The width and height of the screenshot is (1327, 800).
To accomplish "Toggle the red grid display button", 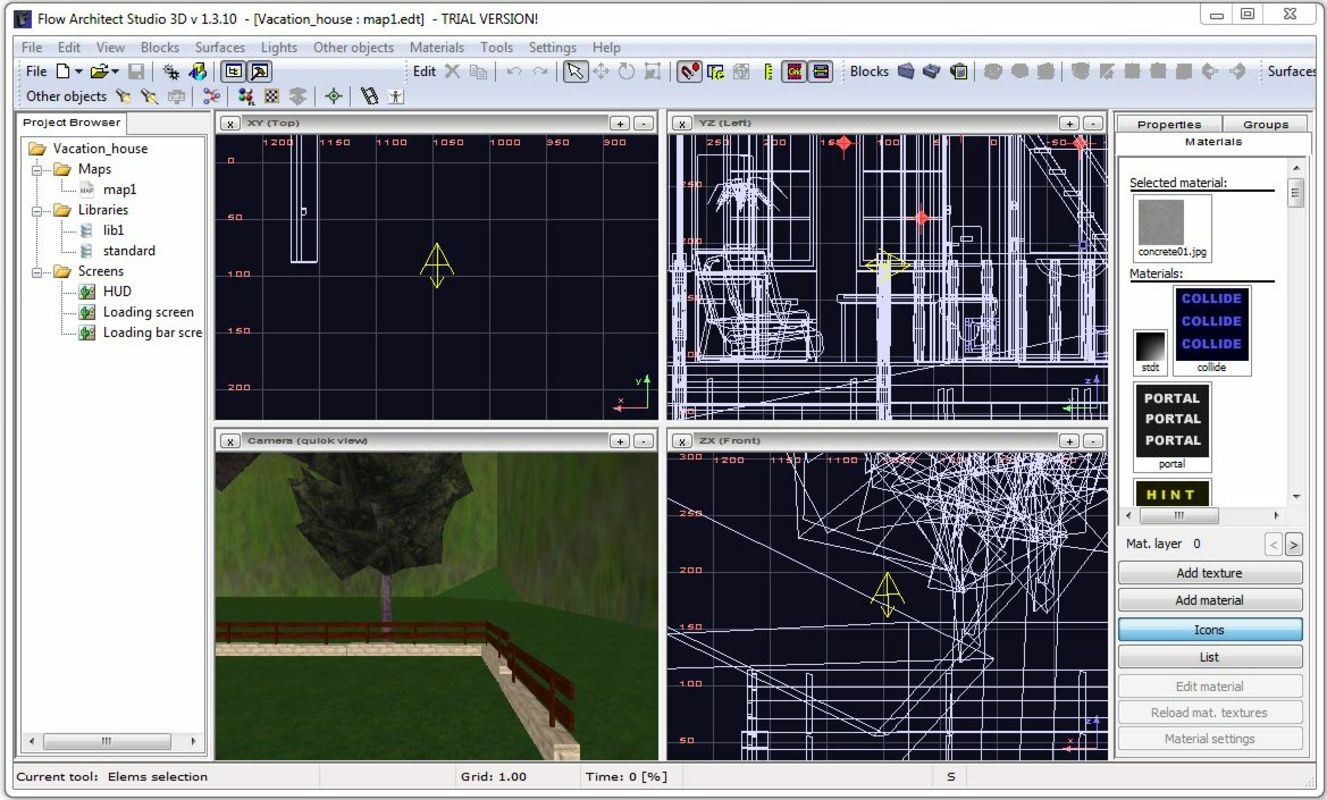I will [795, 71].
